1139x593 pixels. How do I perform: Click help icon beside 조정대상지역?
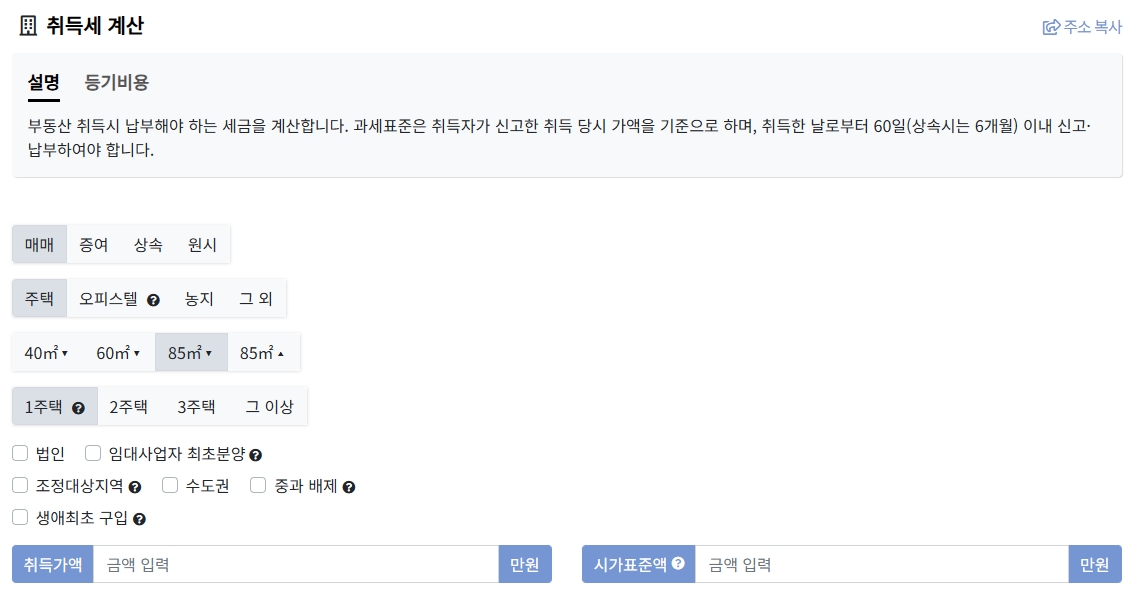tap(137, 486)
